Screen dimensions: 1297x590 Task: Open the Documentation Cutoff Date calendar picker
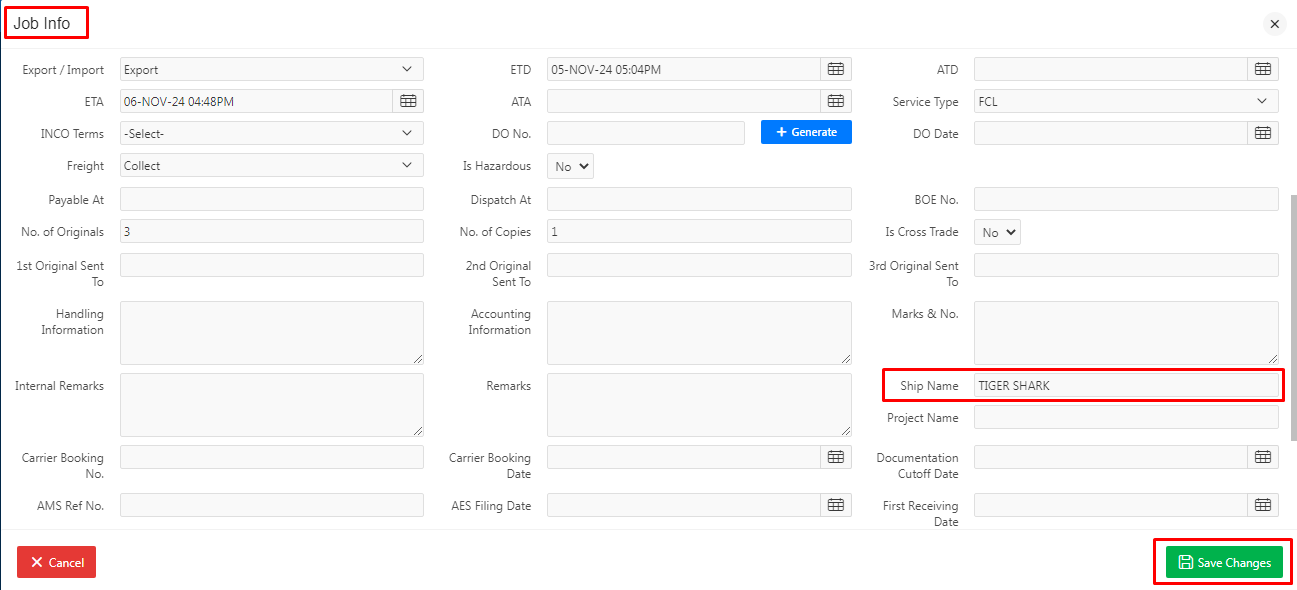(1263, 457)
